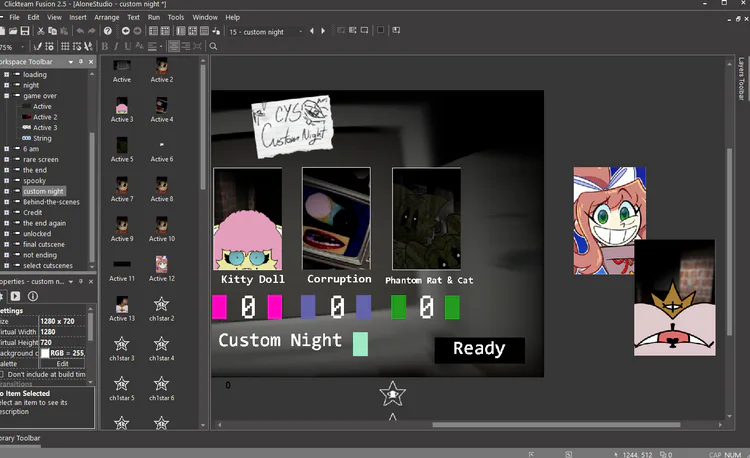Screen dimensions: 750x458
Task: Open contents help with the question mark icon
Action: click(108, 31)
